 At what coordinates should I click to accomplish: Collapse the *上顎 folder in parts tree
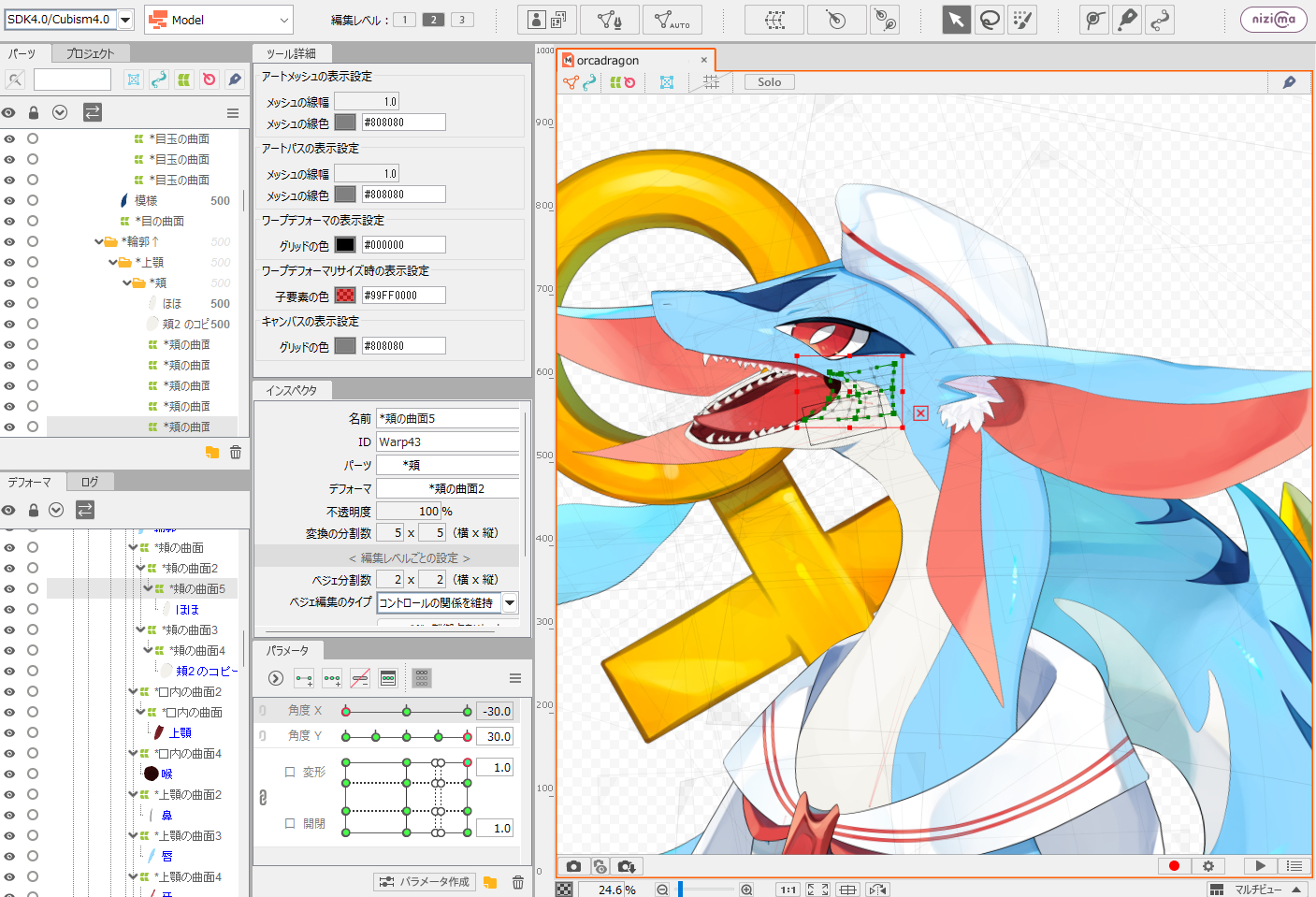pyautogui.click(x=113, y=262)
